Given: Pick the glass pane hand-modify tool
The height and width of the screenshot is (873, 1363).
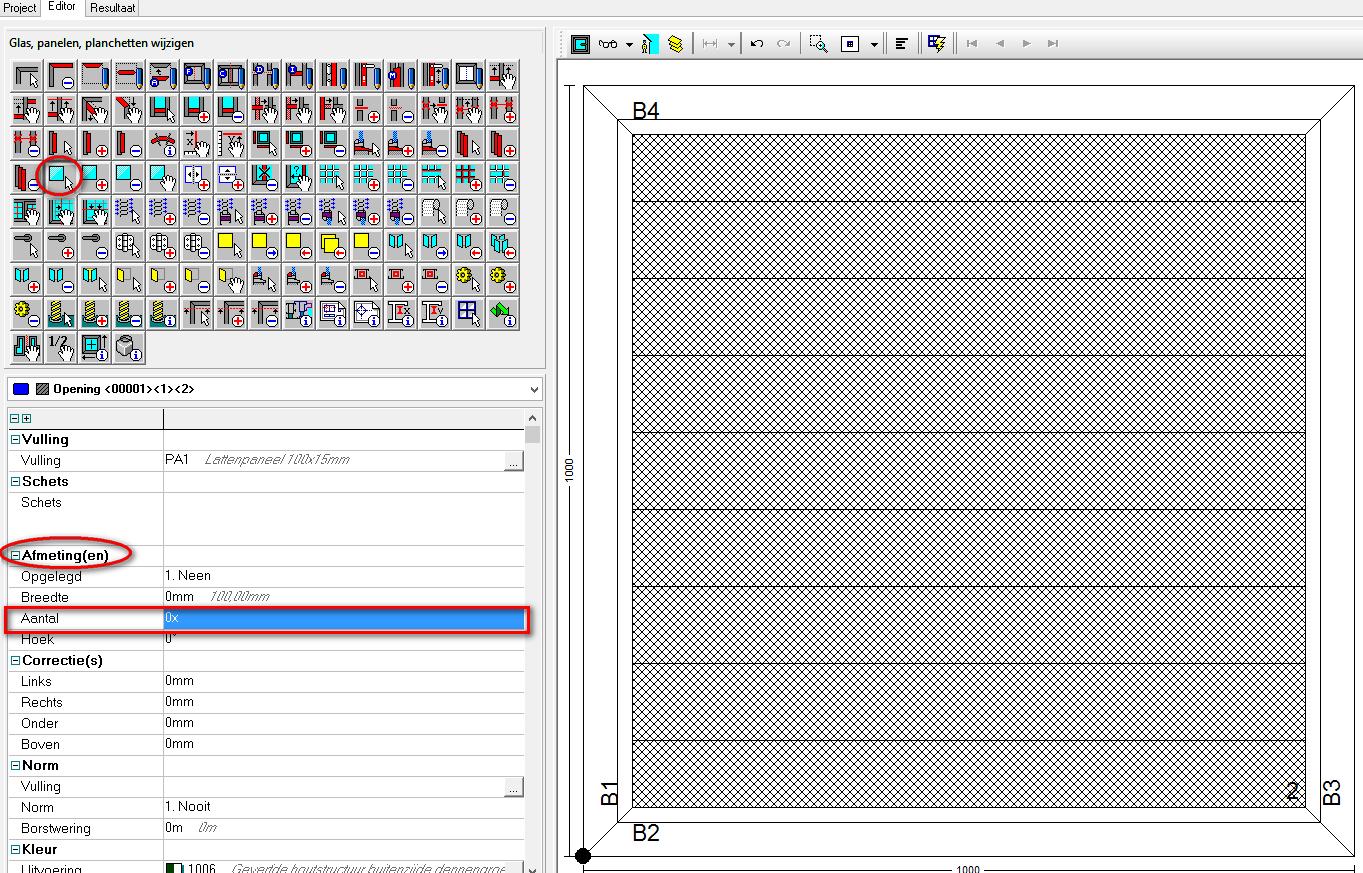Looking at the screenshot, I should pos(163,177).
